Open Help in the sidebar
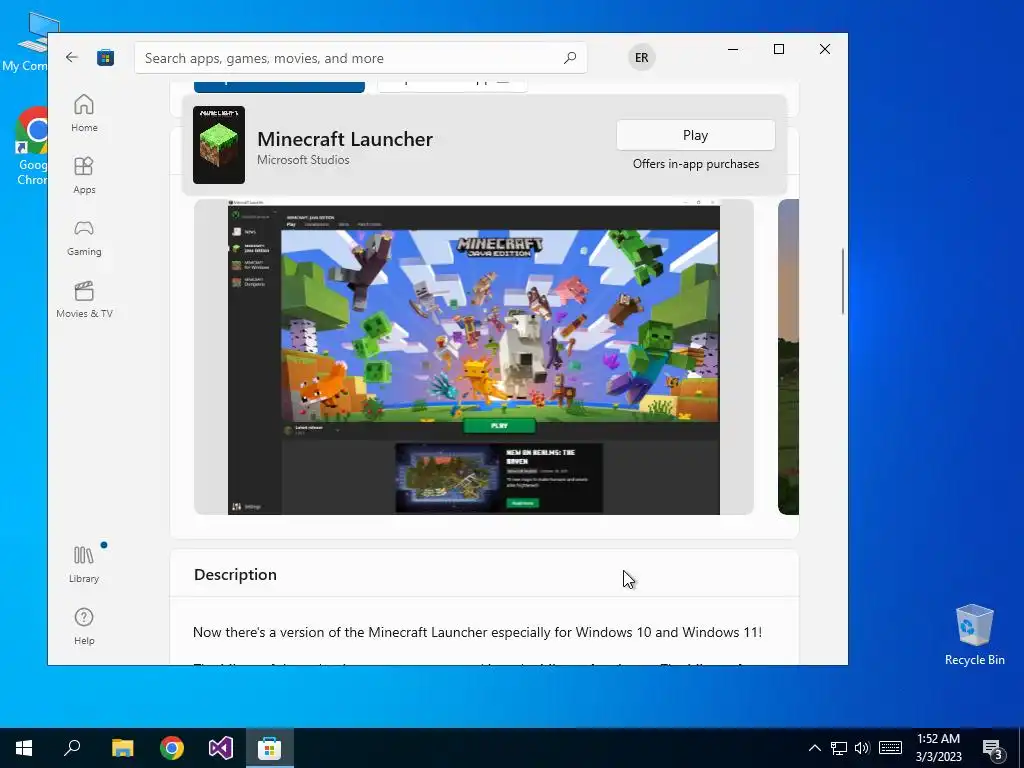 (84, 626)
